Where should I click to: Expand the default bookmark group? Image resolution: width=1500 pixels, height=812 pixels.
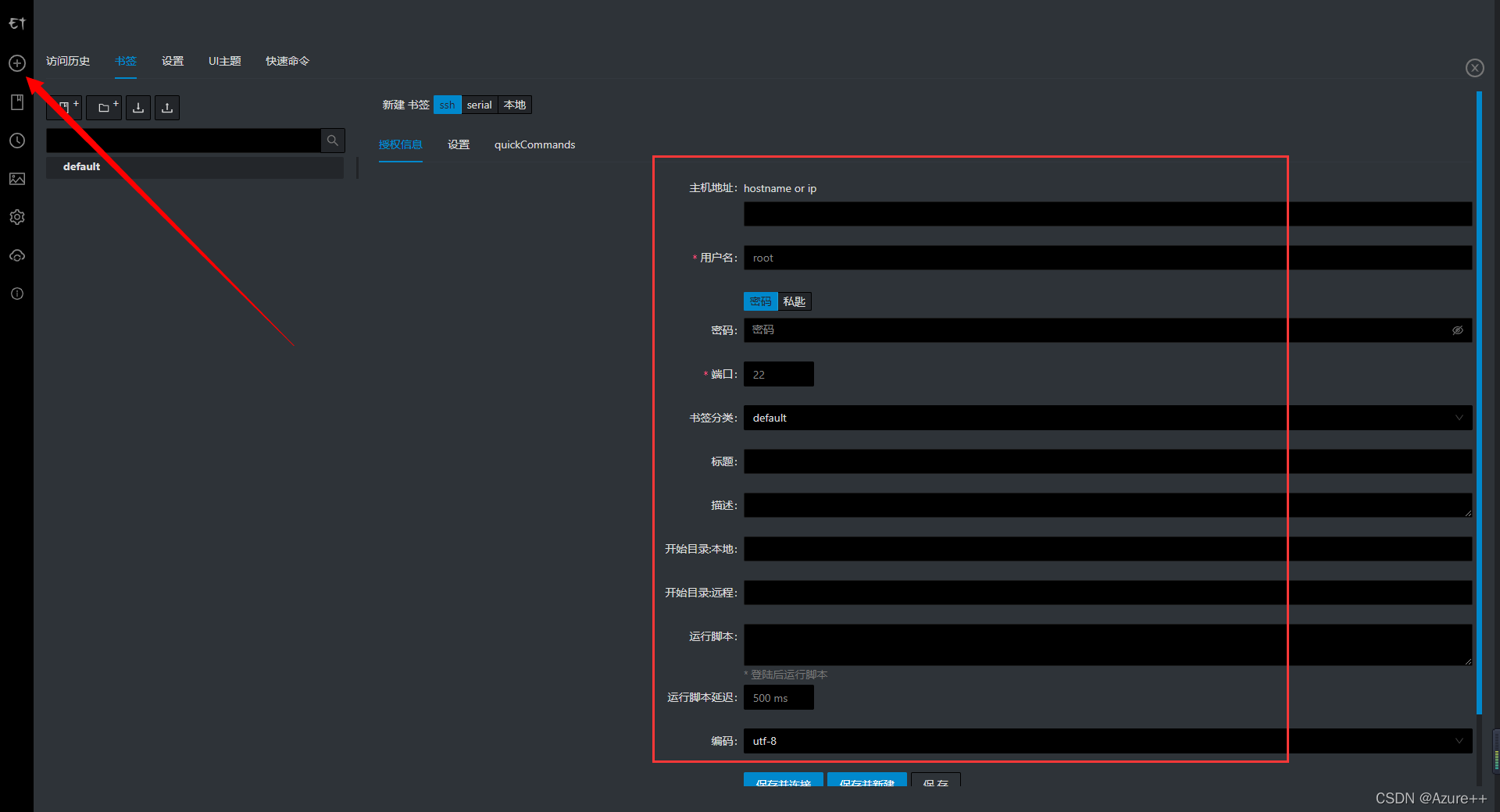tap(81, 166)
